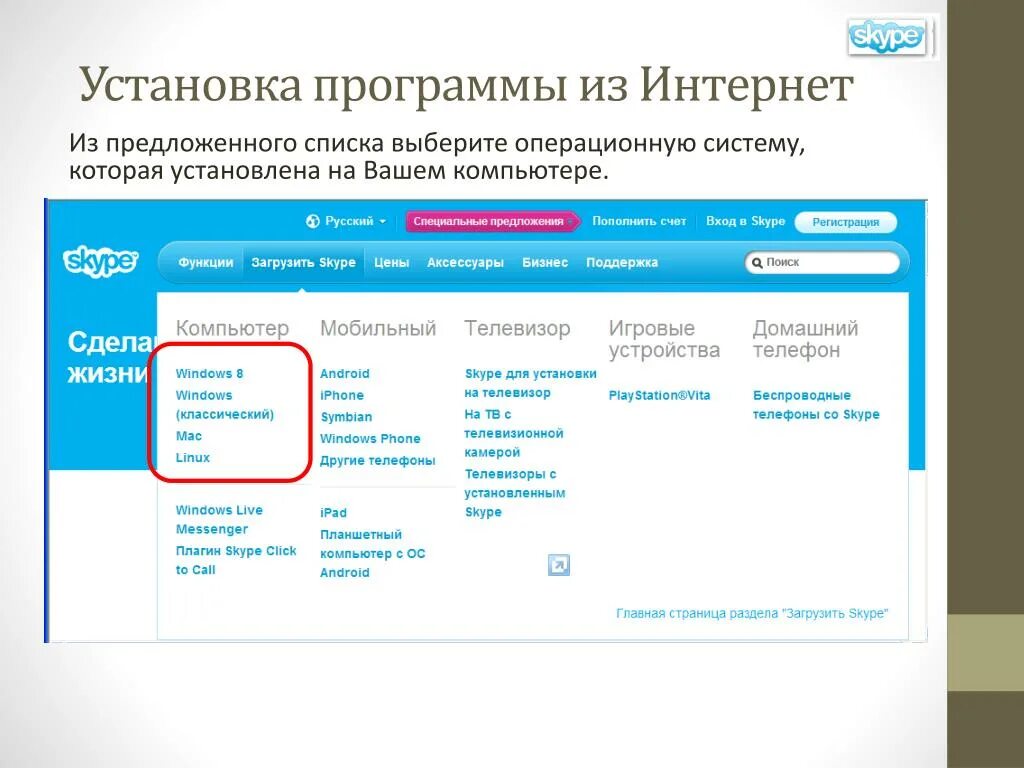Open Skype для установки на телевизор link
The image size is (1024, 768).
pos(530,383)
